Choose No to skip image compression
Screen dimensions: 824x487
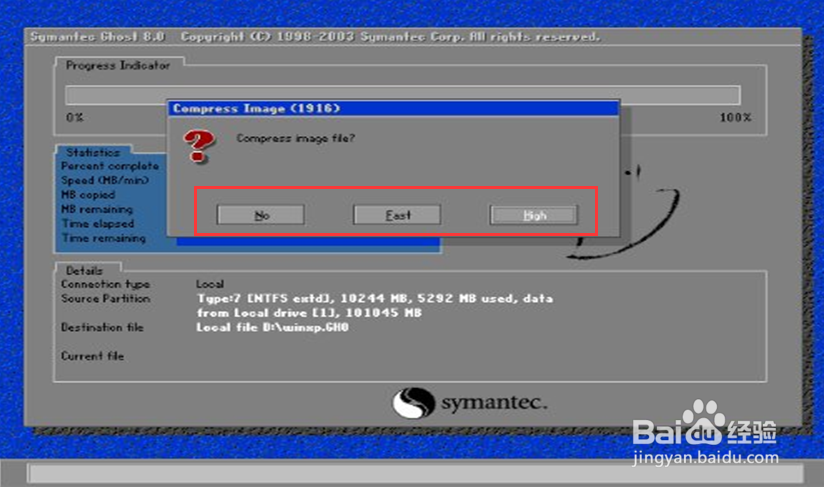(x=261, y=215)
